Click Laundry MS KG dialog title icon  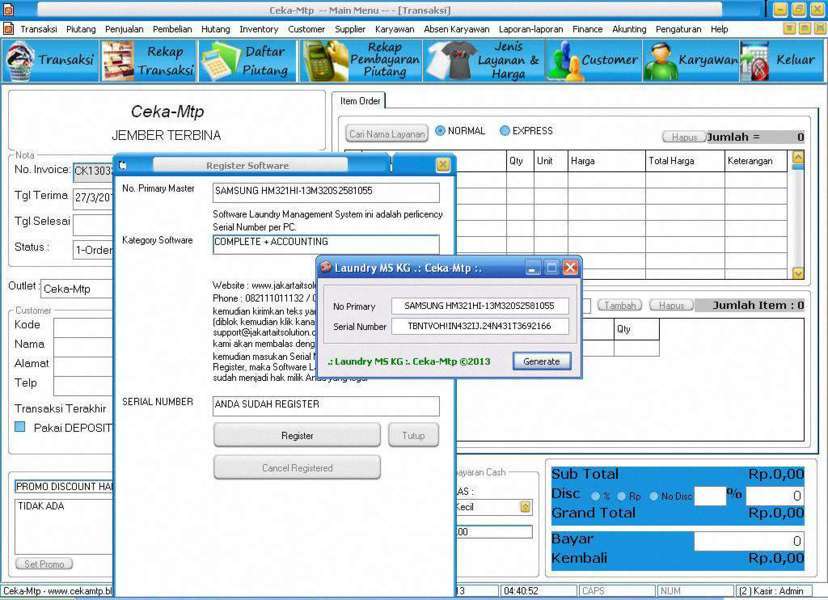[326, 266]
